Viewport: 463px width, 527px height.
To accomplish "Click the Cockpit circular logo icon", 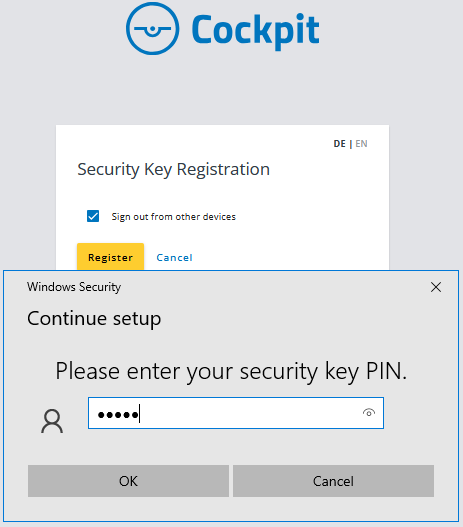I will point(153,28).
